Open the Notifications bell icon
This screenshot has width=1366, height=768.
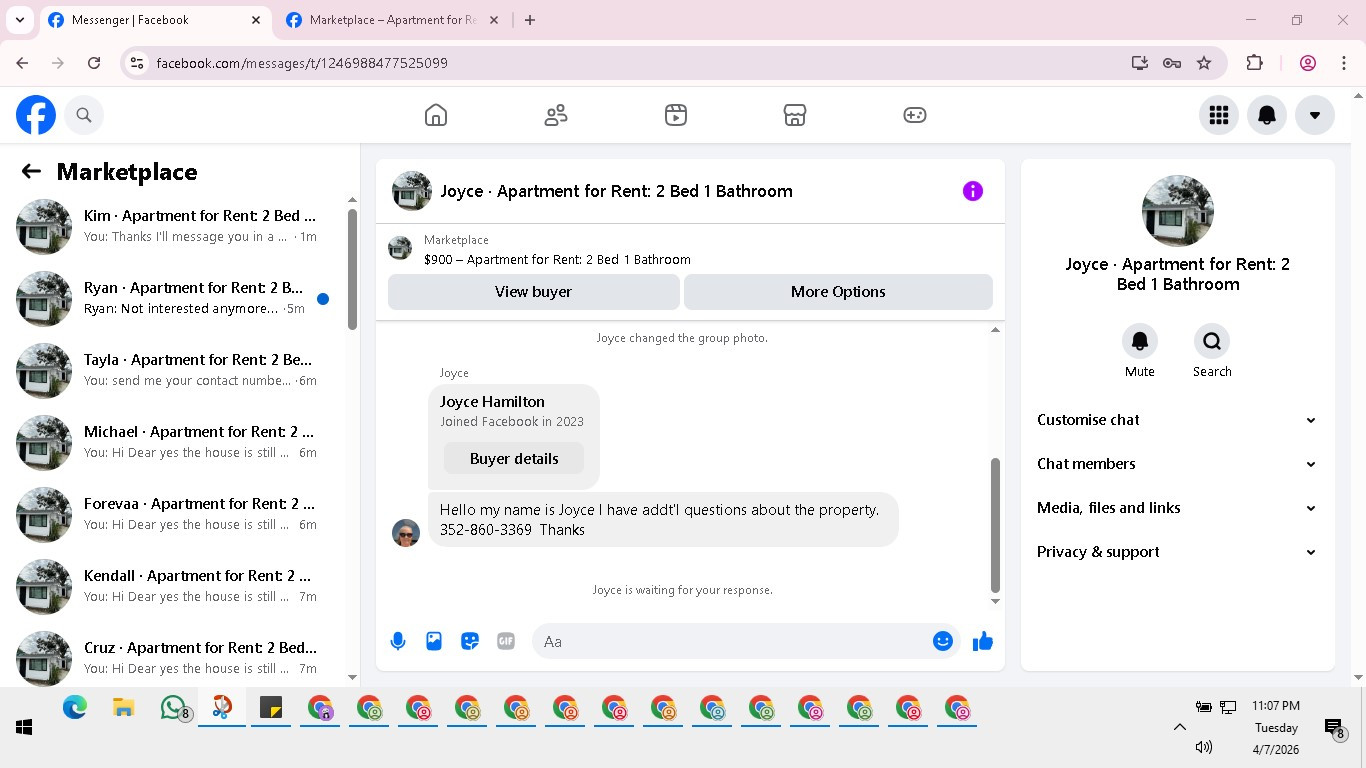point(1267,115)
